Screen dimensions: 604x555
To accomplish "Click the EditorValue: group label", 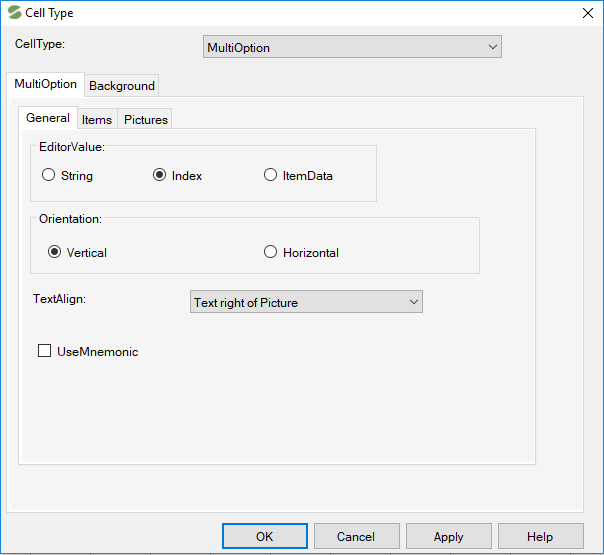I will [72, 147].
